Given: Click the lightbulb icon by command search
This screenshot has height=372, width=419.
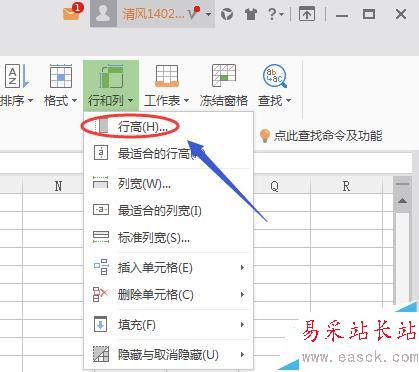Looking at the screenshot, I should point(265,136).
